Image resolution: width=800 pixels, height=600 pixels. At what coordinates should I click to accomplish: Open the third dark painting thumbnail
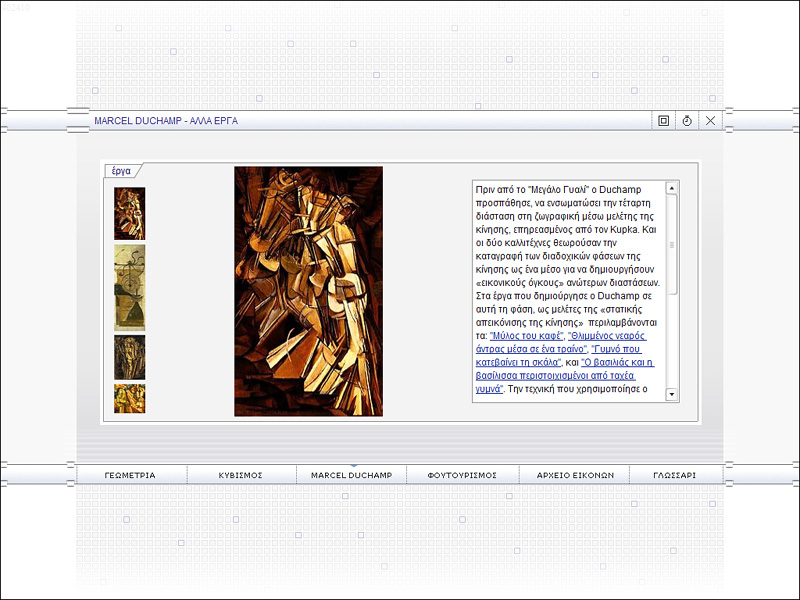130,357
